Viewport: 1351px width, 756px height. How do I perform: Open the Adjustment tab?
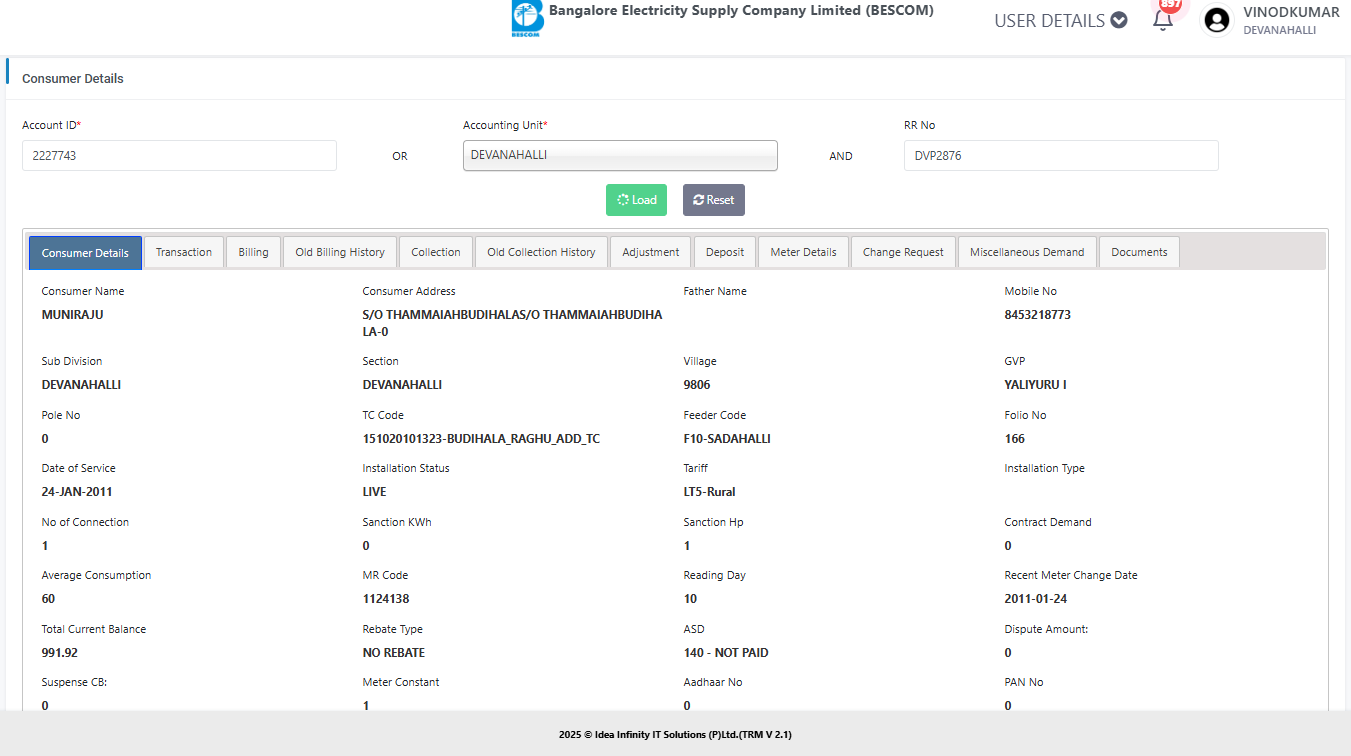tap(650, 253)
